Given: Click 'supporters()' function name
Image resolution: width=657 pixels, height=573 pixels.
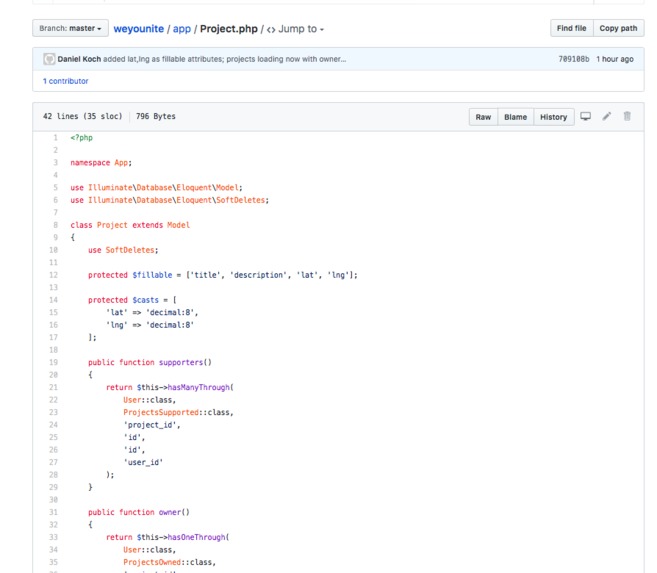Looking at the screenshot, I should coord(185,362).
